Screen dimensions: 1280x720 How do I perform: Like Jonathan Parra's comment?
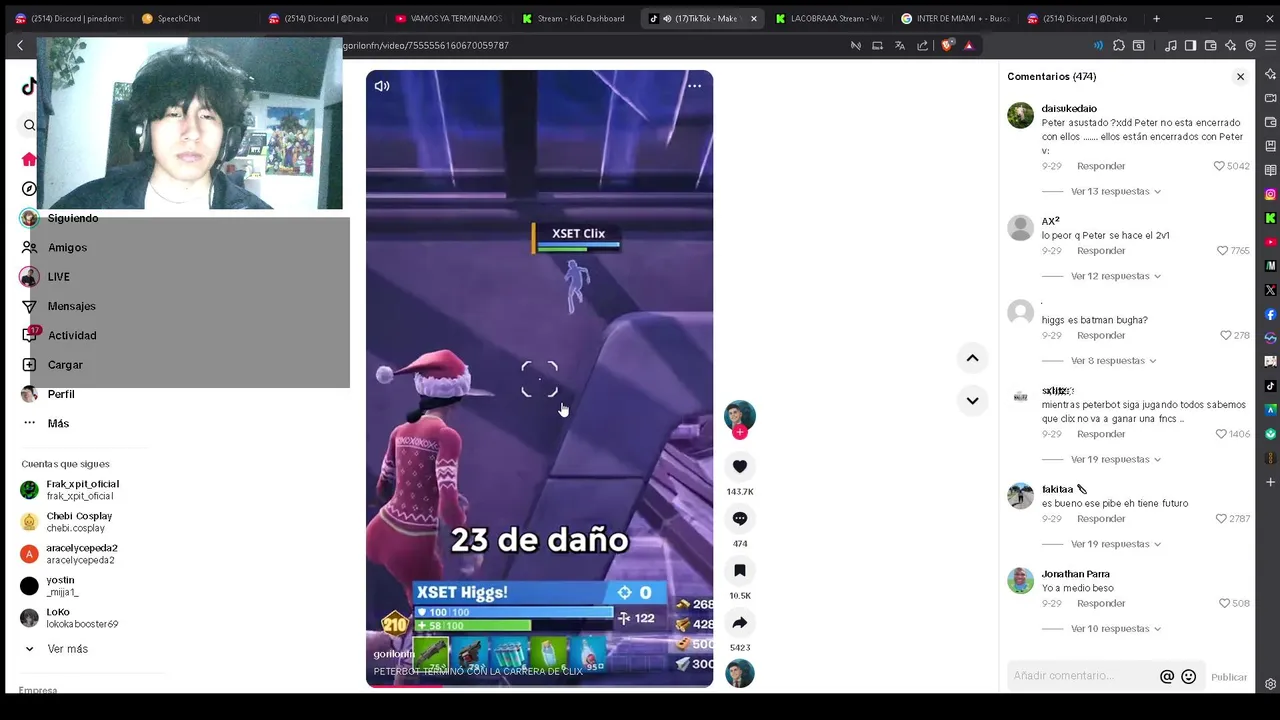pos(1224,603)
